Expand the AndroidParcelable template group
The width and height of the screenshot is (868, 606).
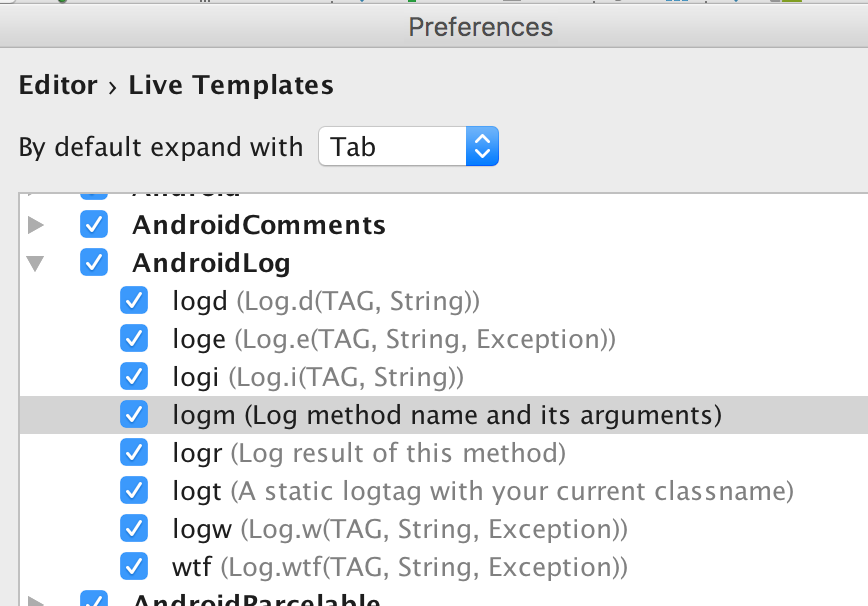[35, 601]
